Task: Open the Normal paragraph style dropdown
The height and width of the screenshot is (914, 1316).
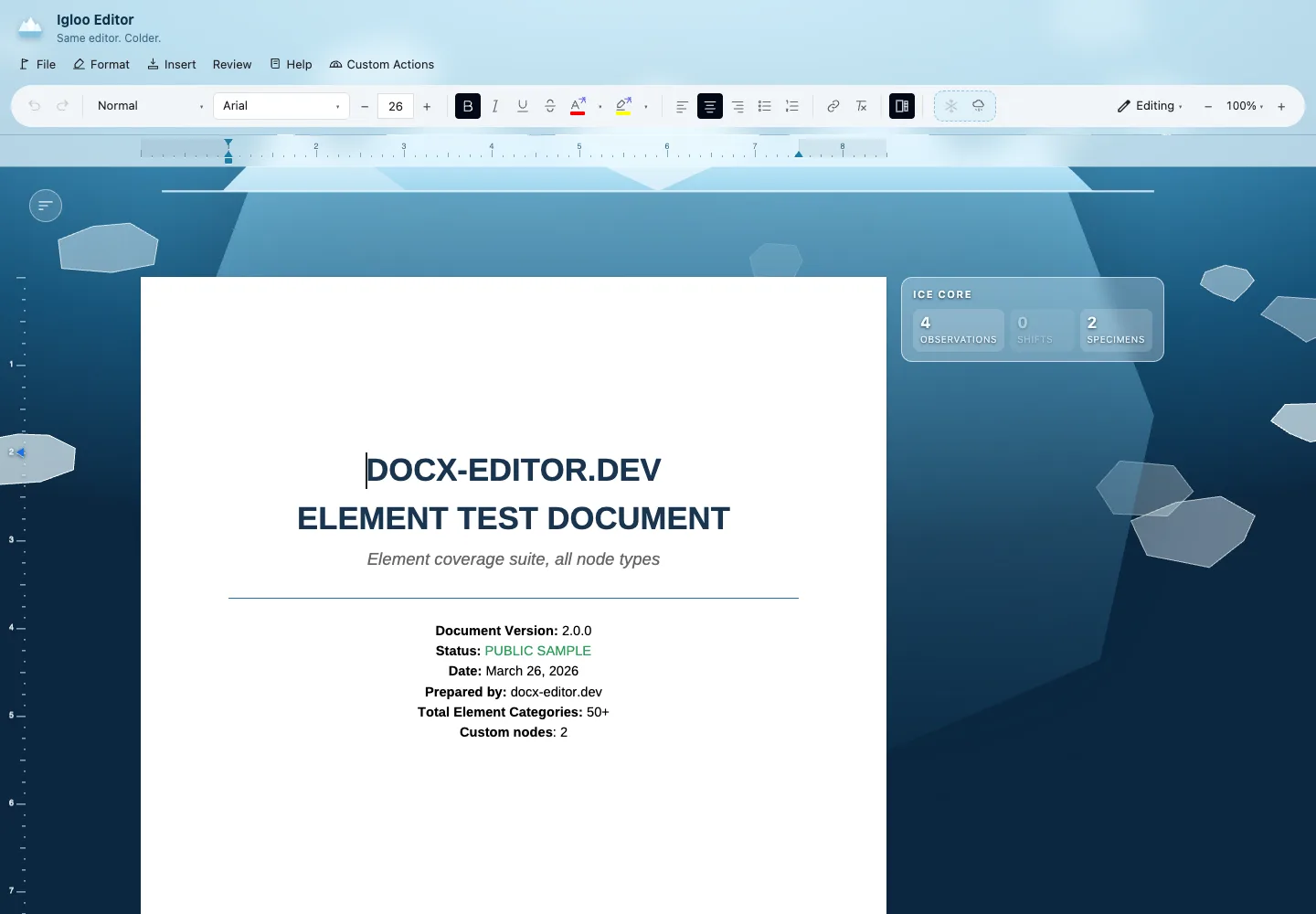Action: pyautogui.click(x=150, y=106)
